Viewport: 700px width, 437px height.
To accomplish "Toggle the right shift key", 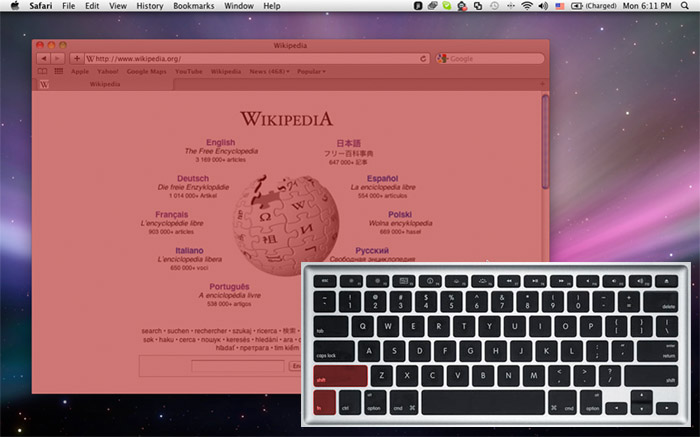I will click(651, 376).
